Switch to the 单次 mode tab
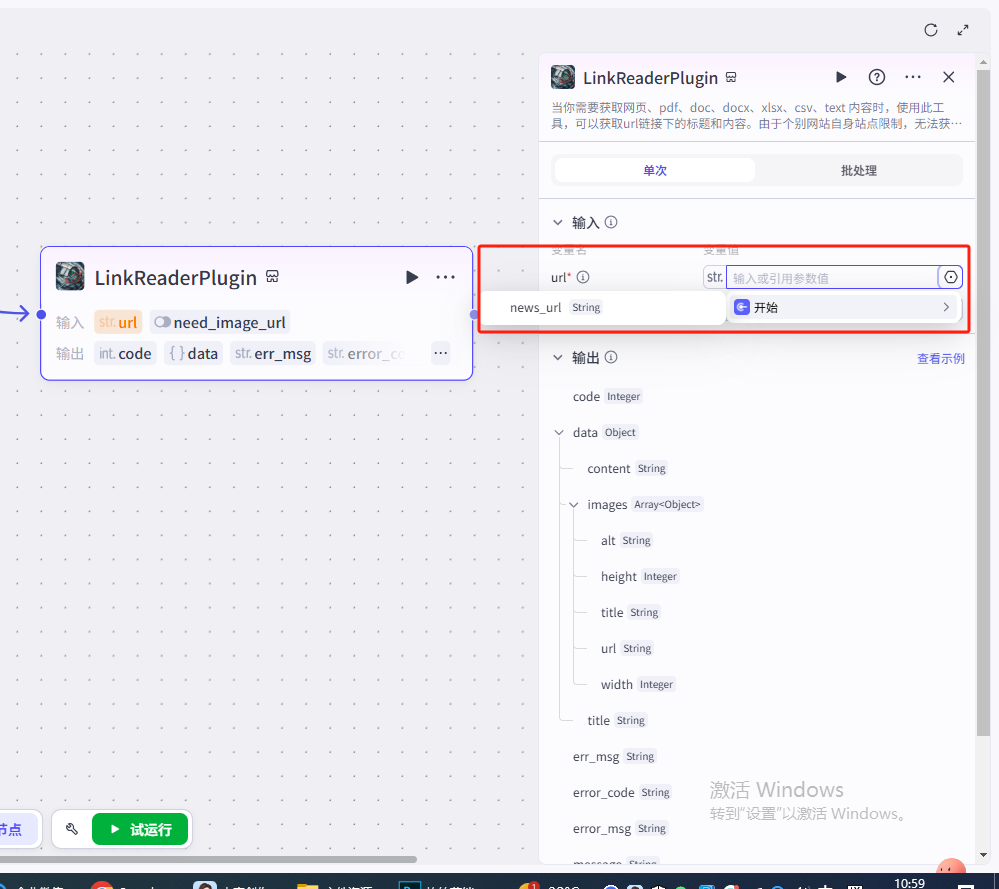 click(x=655, y=170)
